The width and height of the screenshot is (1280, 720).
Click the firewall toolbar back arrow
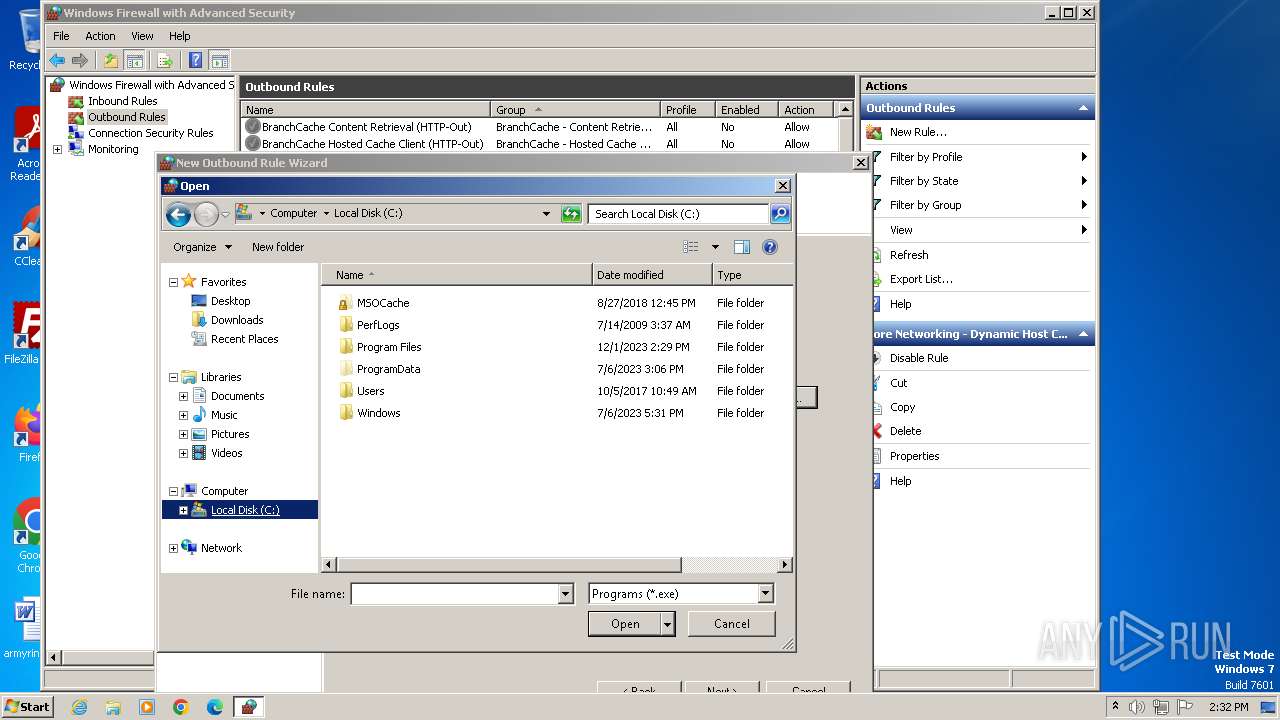(57, 60)
